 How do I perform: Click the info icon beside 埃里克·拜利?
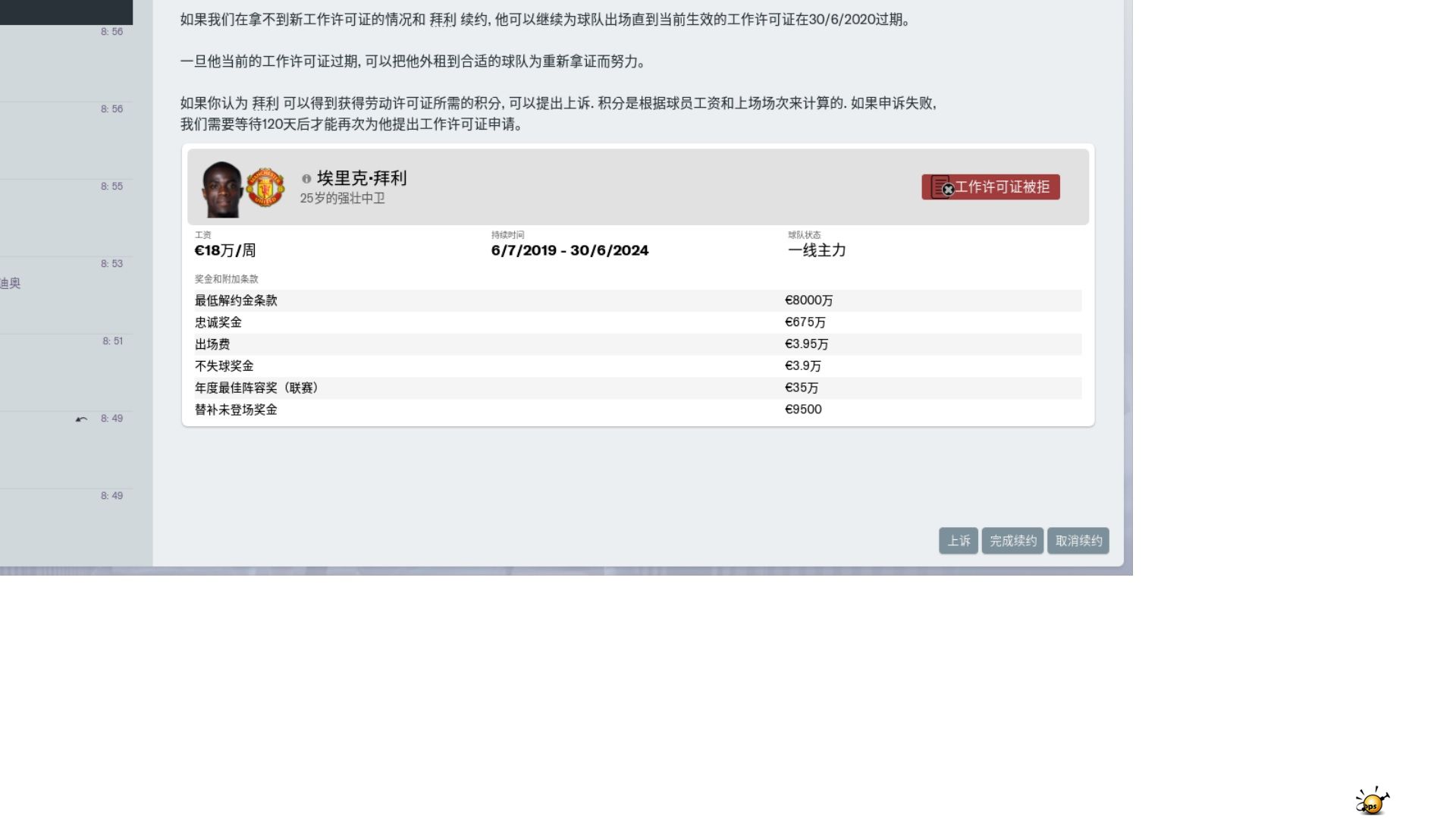click(306, 179)
